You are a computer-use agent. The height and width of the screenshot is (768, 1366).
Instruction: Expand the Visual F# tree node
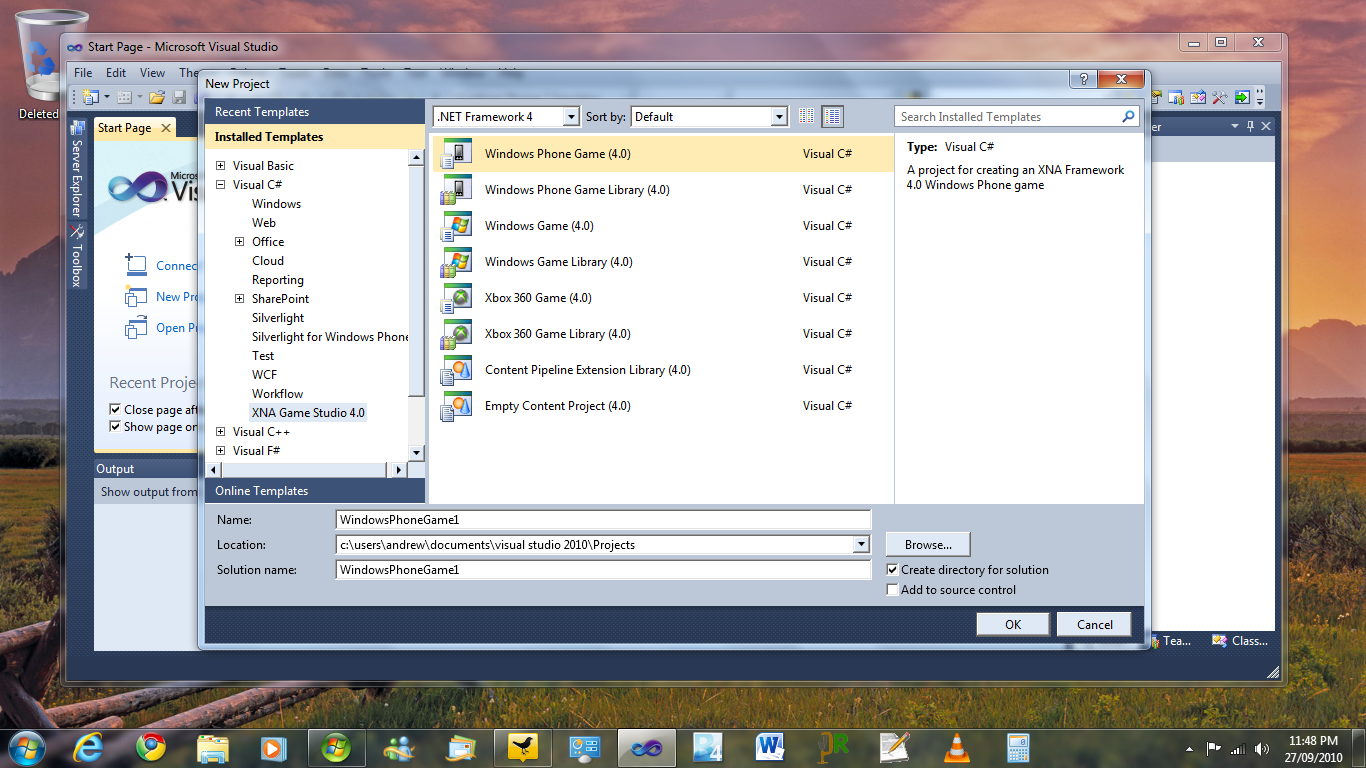coord(221,451)
